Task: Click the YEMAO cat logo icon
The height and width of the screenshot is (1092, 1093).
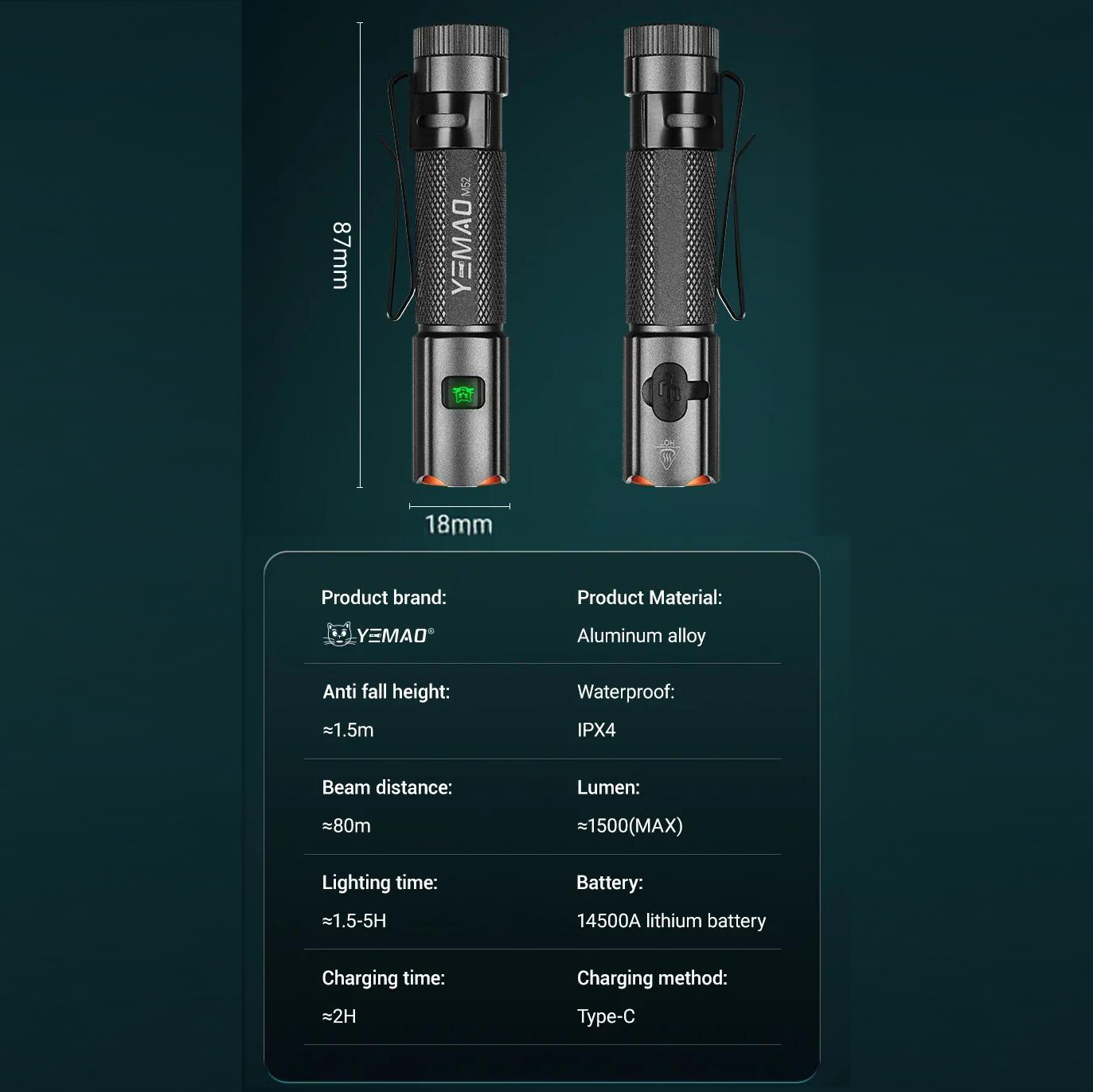Action: tap(338, 634)
